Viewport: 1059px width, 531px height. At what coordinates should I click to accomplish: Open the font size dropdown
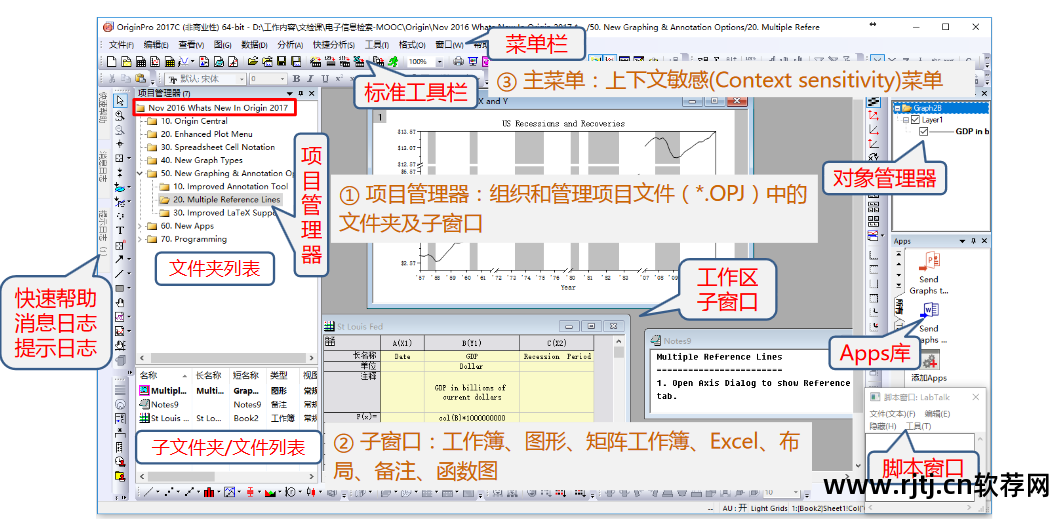pyautogui.click(x=282, y=78)
